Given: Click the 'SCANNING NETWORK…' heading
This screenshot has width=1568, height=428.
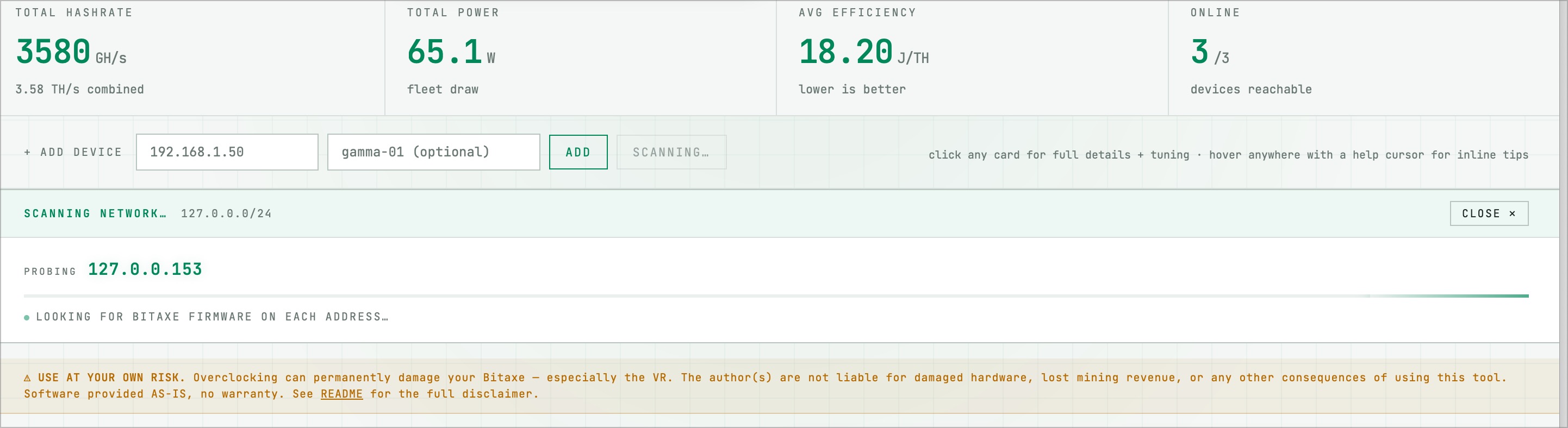Looking at the screenshot, I should pyautogui.click(x=95, y=213).
